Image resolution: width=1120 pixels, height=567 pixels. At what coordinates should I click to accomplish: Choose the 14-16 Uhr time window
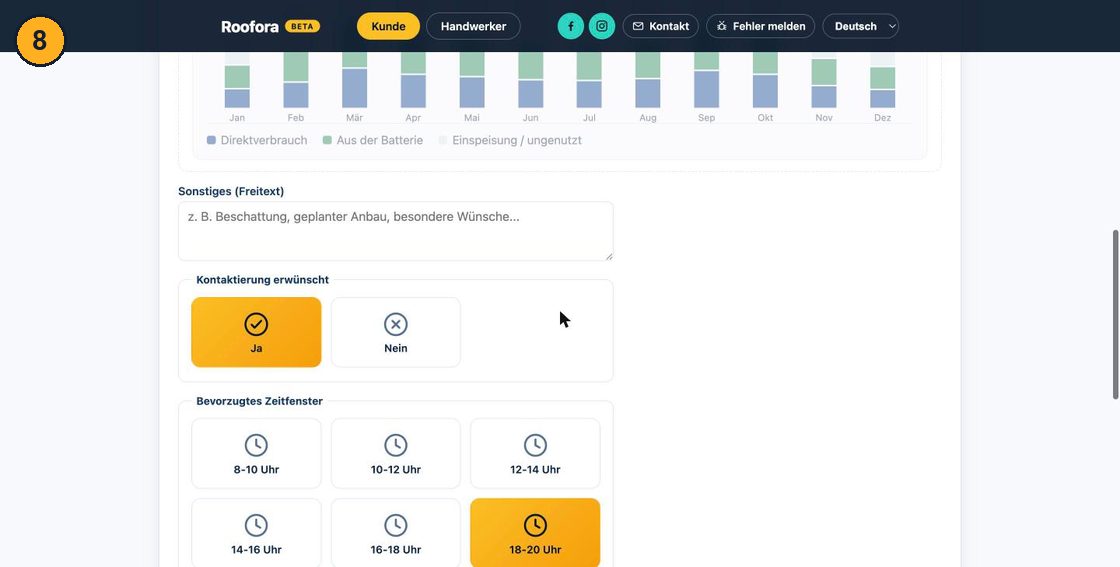tap(256, 533)
